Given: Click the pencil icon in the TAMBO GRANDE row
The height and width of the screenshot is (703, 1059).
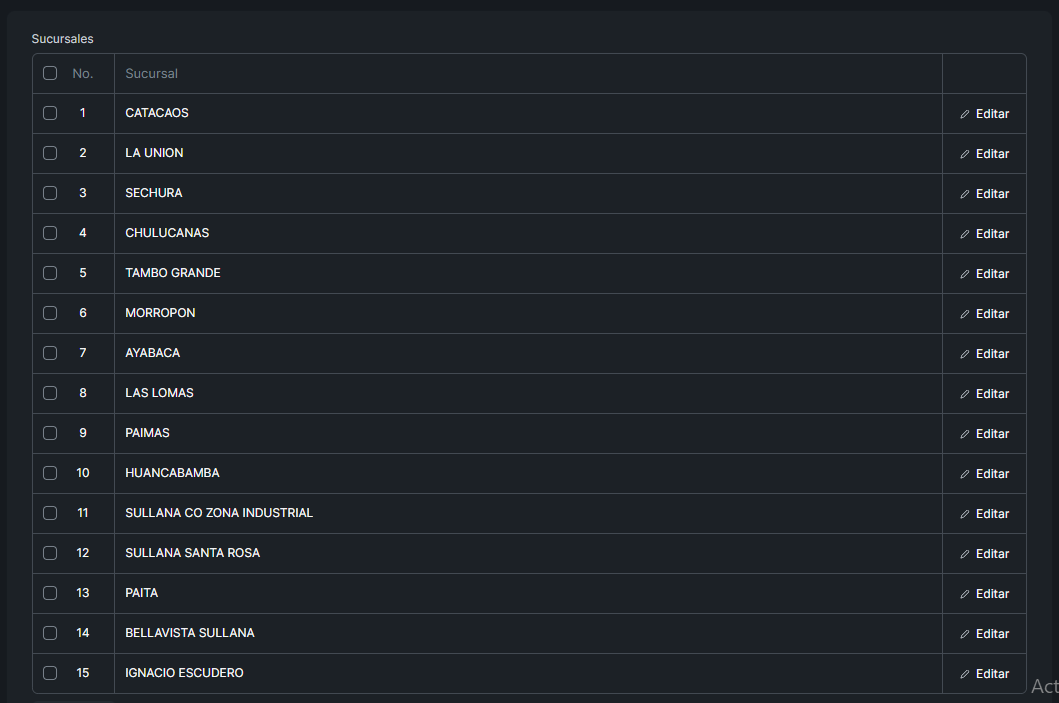Looking at the screenshot, I should coord(965,274).
